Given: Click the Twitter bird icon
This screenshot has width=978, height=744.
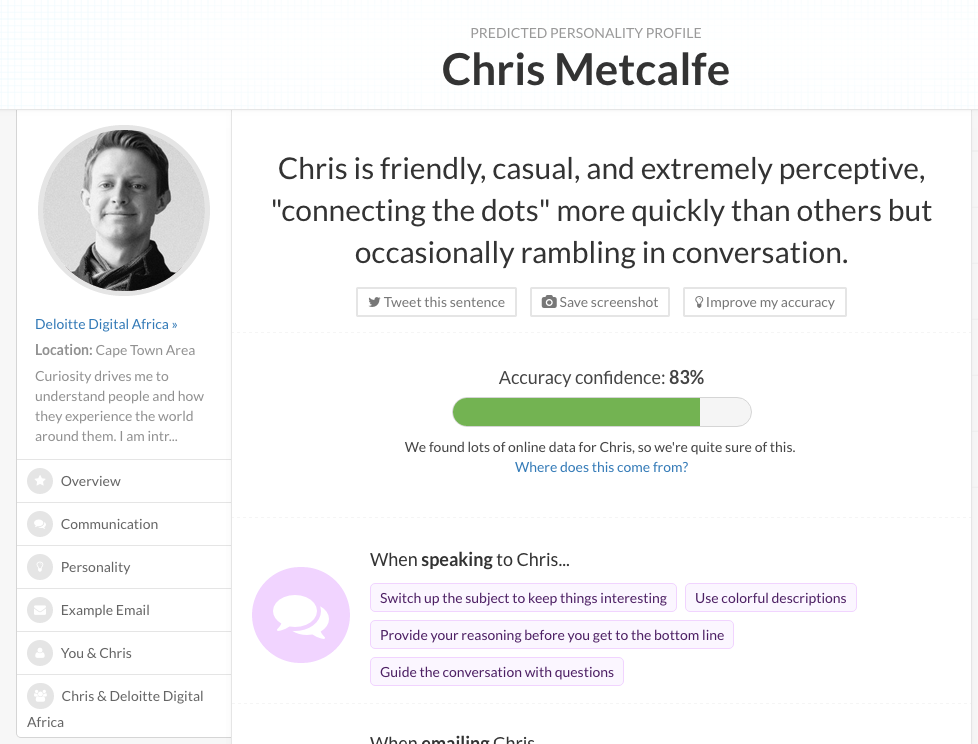Looking at the screenshot, I should click(374, 302).
